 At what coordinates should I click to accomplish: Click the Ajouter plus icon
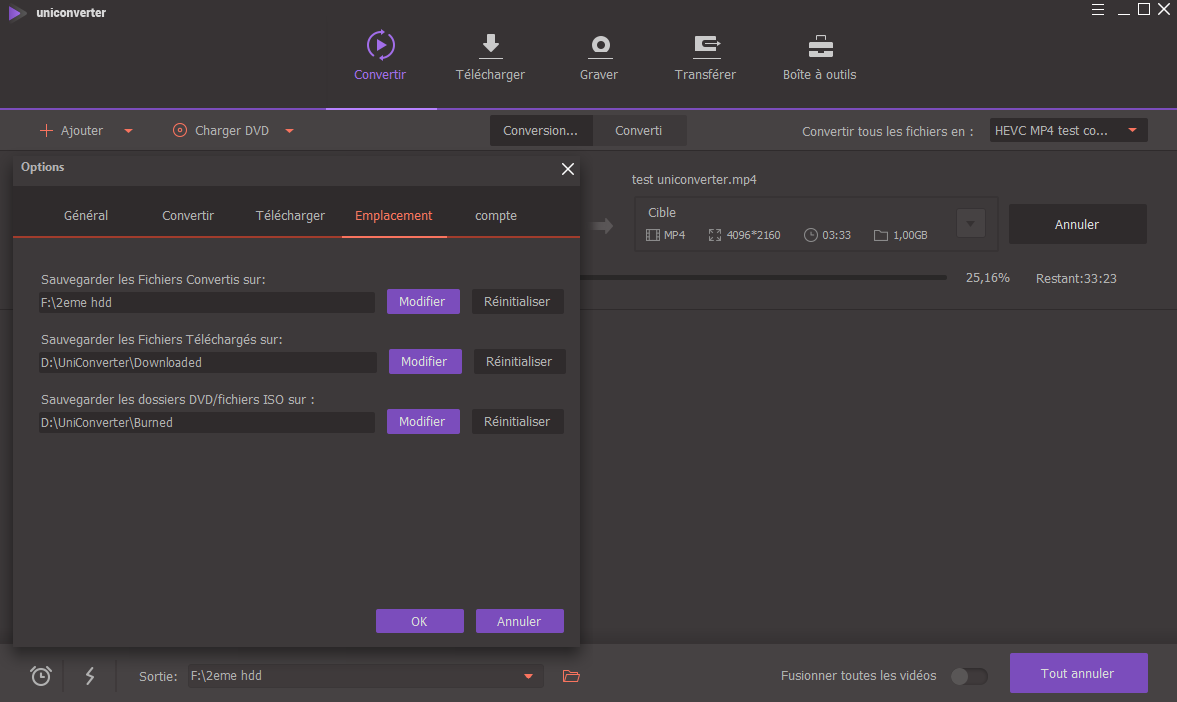tap(47, 131)
